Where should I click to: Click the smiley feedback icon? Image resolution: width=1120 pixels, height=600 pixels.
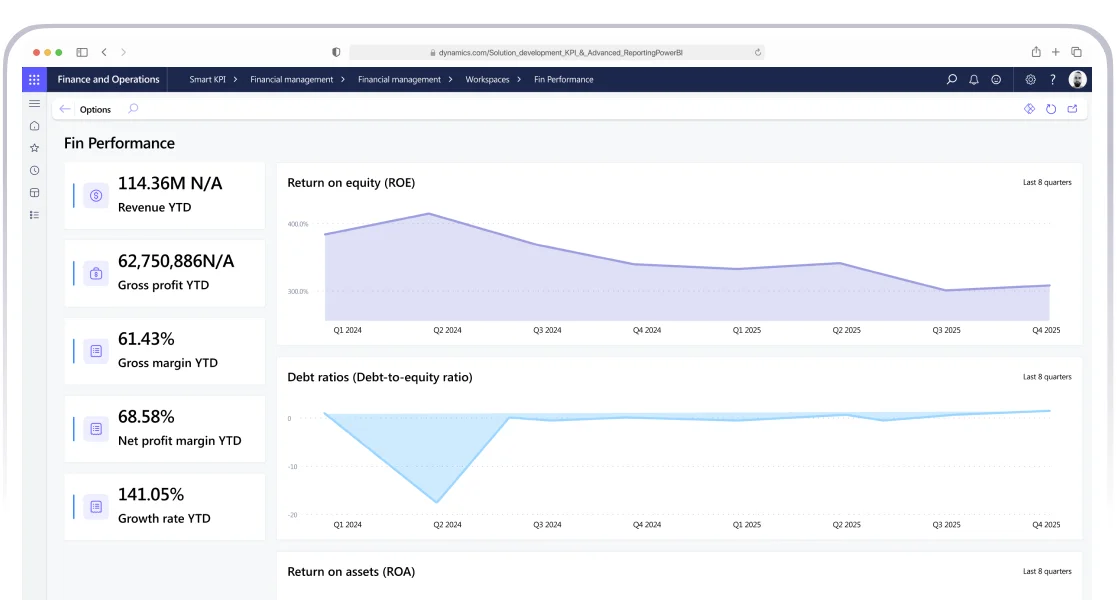click(996, 80)
